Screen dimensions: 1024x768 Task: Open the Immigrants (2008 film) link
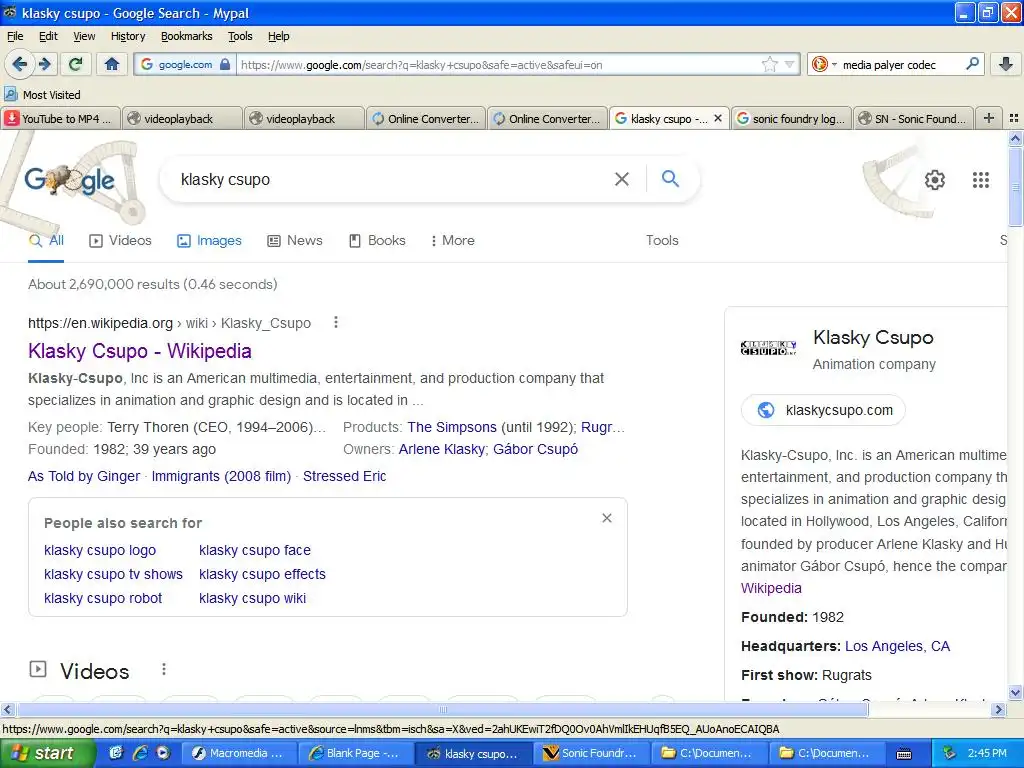tap(221, 476)
